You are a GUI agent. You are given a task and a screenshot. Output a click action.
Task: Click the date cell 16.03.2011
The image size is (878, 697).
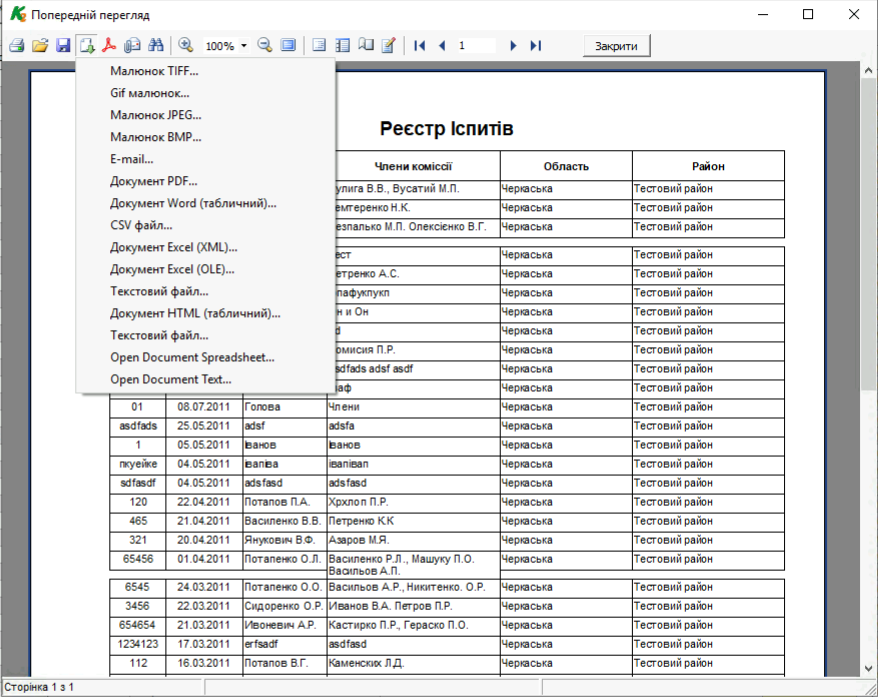(x=204, y=663)
